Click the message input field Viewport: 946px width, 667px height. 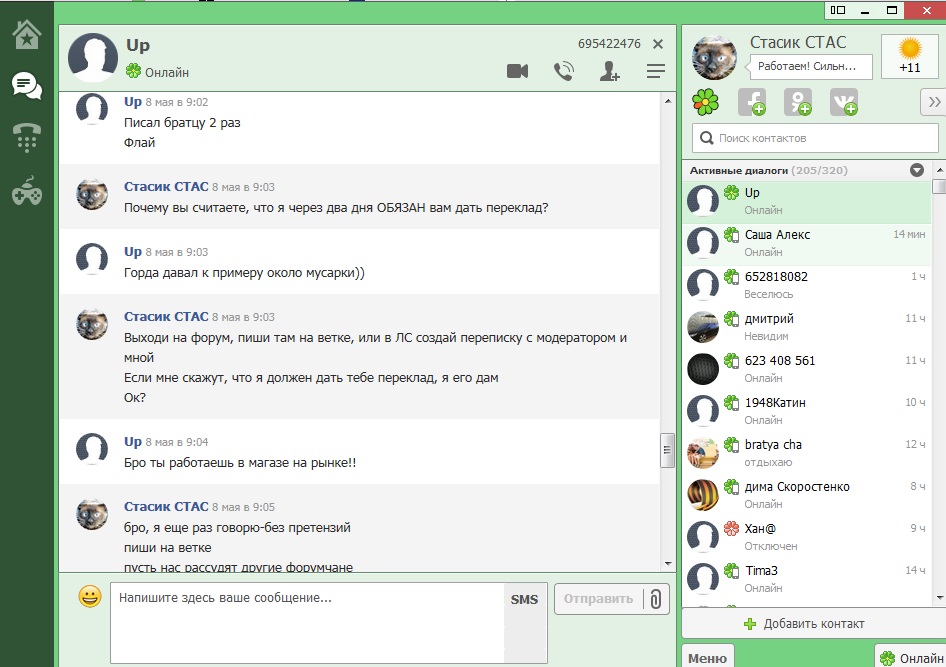coord(307,622)
